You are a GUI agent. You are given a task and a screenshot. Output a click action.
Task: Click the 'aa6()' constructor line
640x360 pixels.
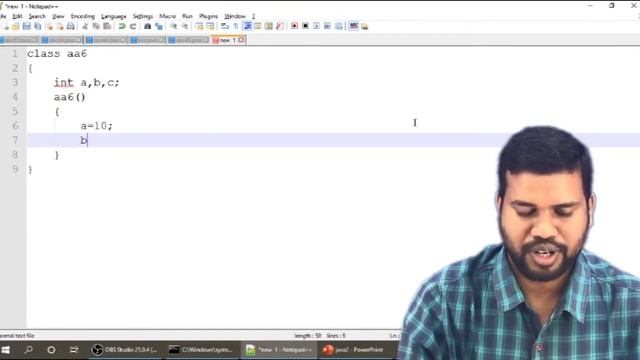[x=70, y=97]
